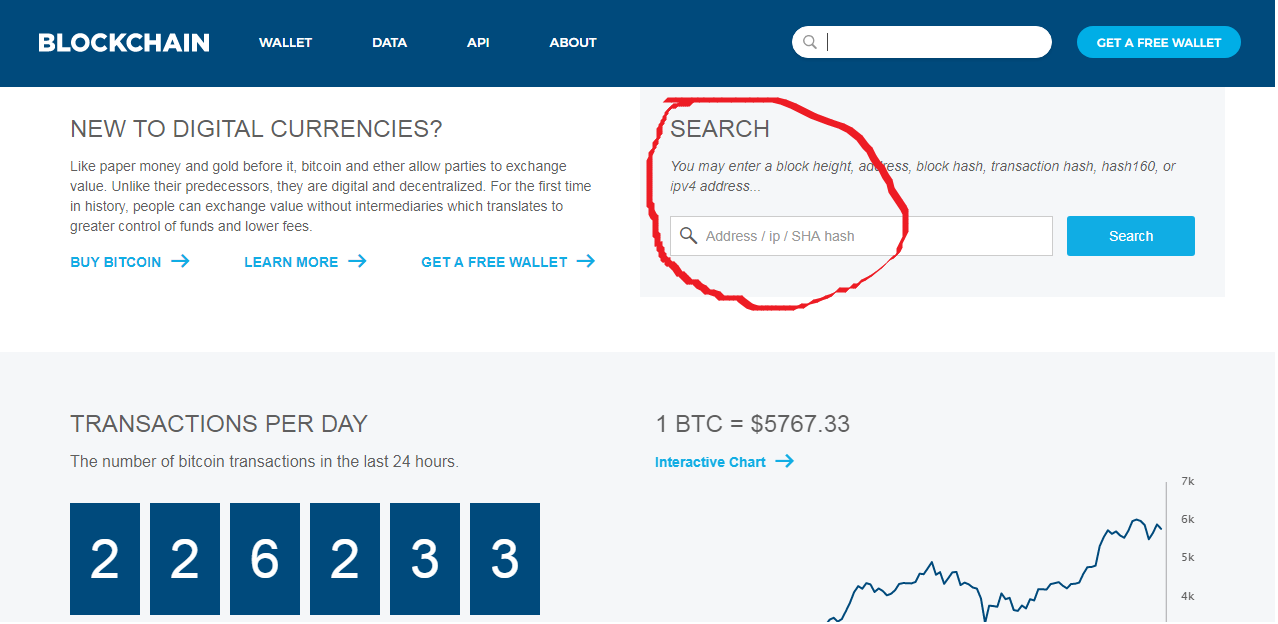Open the ABOUT menu item

[x=573, y=43]
